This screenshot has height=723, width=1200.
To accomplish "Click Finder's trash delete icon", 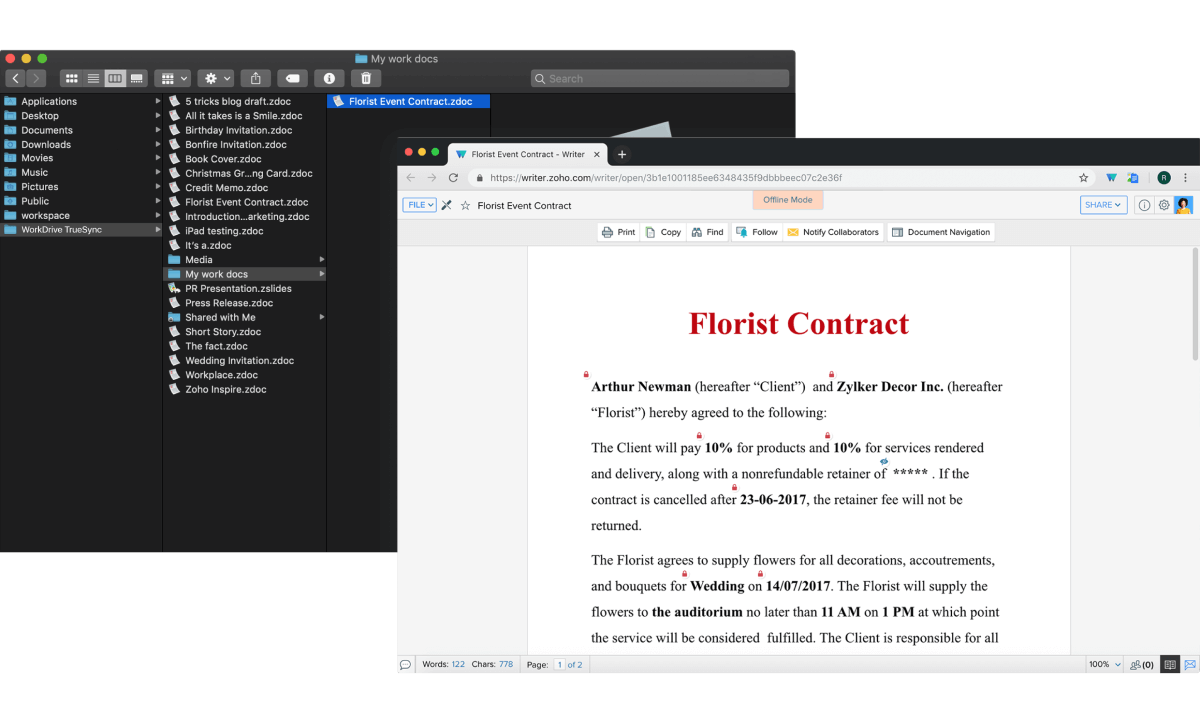I will pyautogui.click(x=366, y=78).
